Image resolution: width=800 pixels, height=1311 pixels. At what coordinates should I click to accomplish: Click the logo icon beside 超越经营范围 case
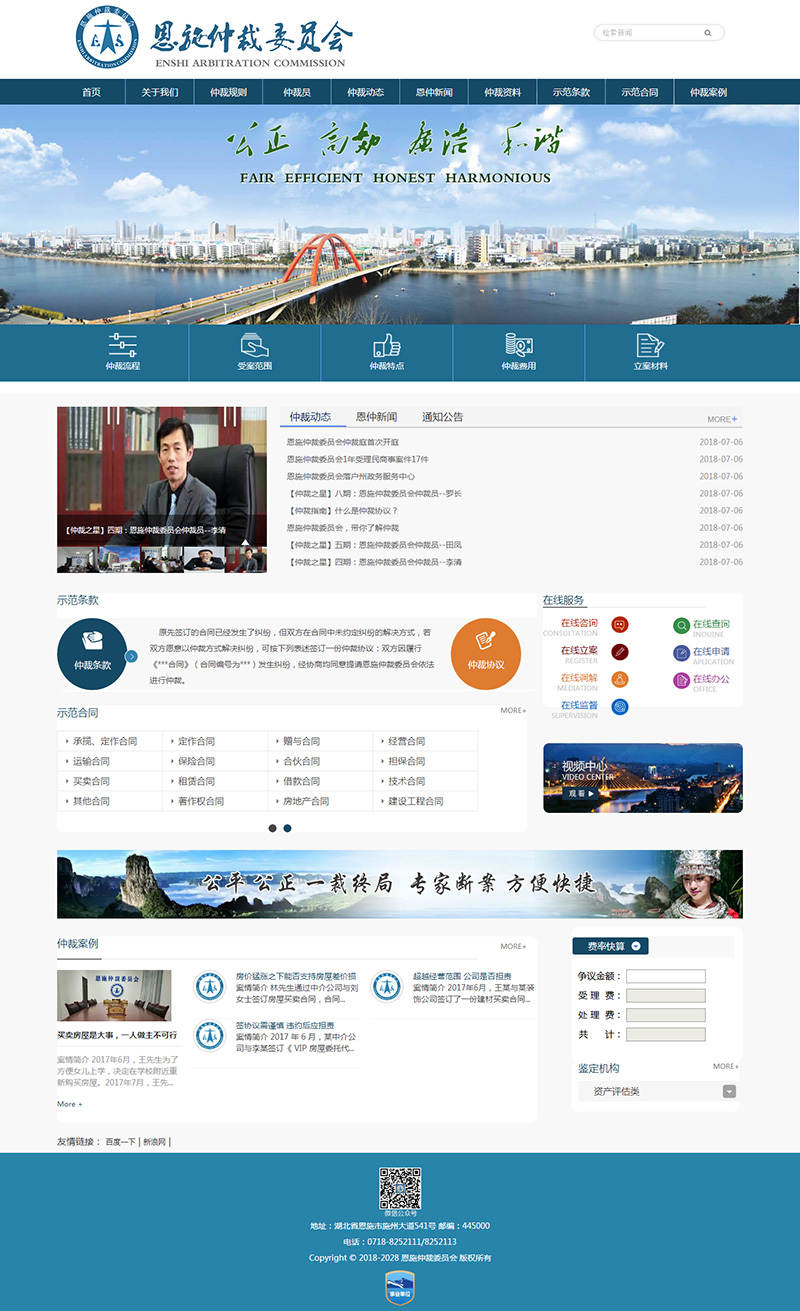pos(387,987)
